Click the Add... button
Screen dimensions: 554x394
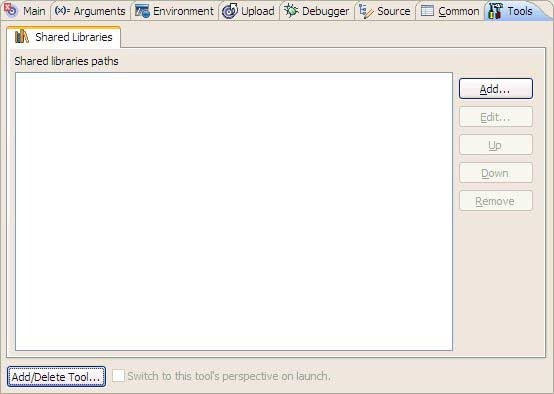[496, 89]
